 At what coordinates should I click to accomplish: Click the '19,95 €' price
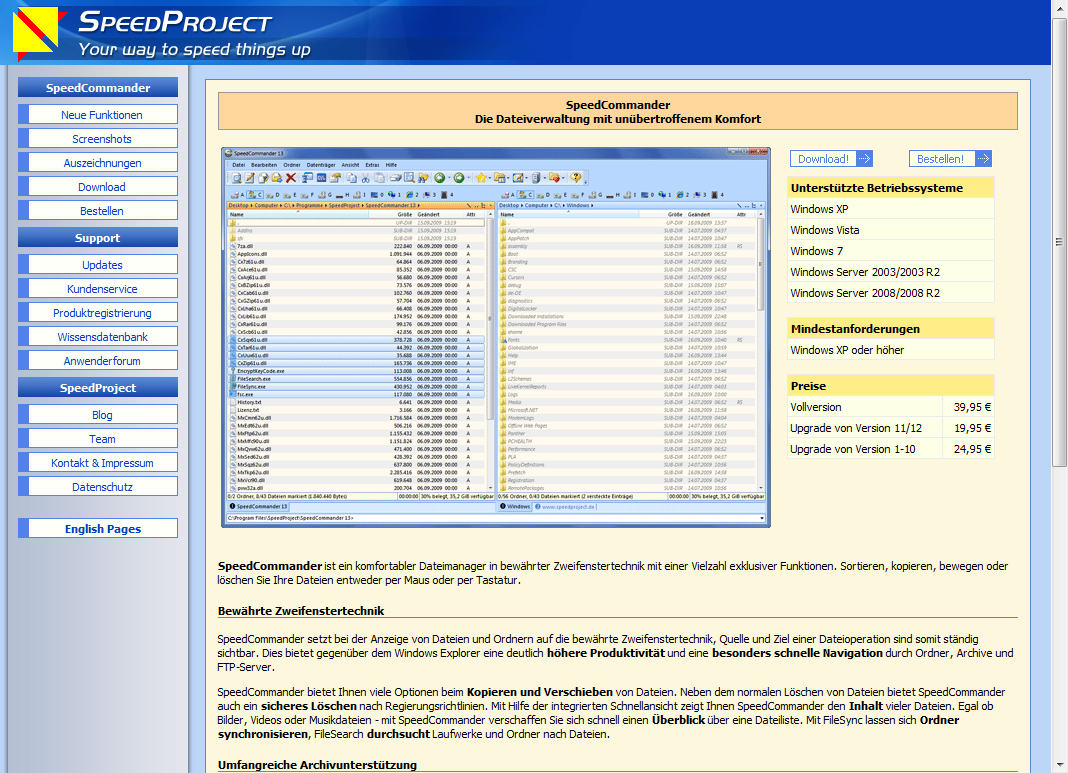pyautogui.click(x=972, y=428)
